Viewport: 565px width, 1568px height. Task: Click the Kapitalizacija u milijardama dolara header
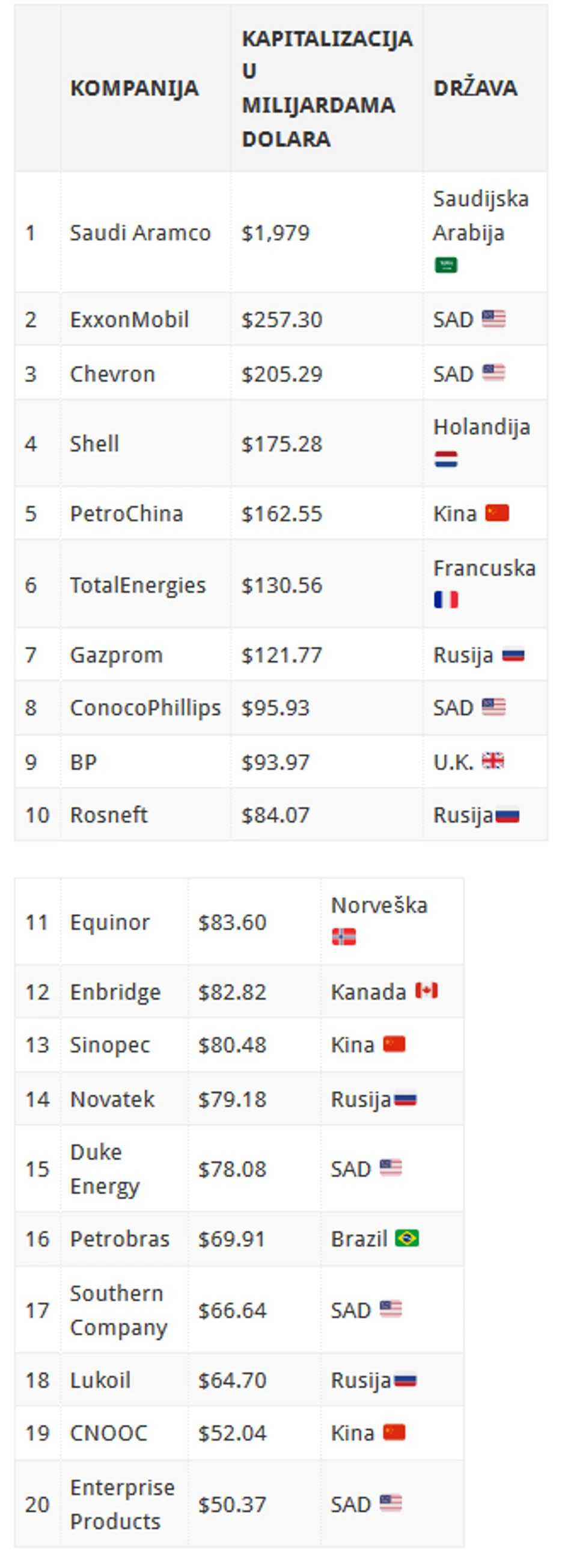pos(326,88)
